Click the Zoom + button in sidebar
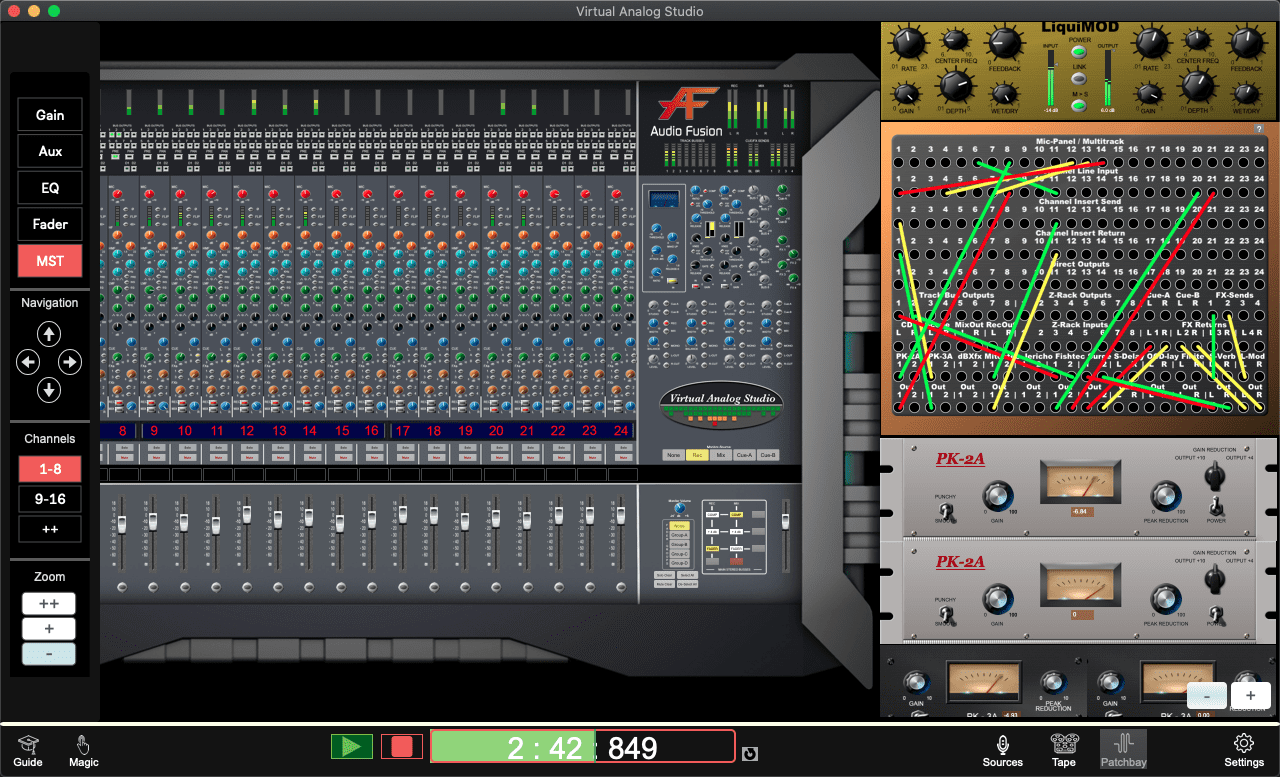1280x777 pixels. point(49,629)
